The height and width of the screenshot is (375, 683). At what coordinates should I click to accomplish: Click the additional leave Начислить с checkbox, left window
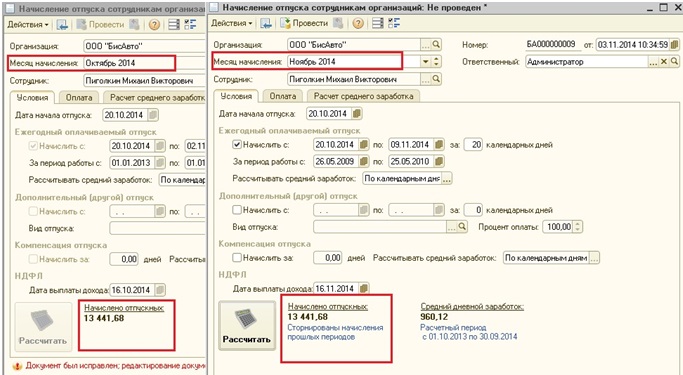[33, 211]
